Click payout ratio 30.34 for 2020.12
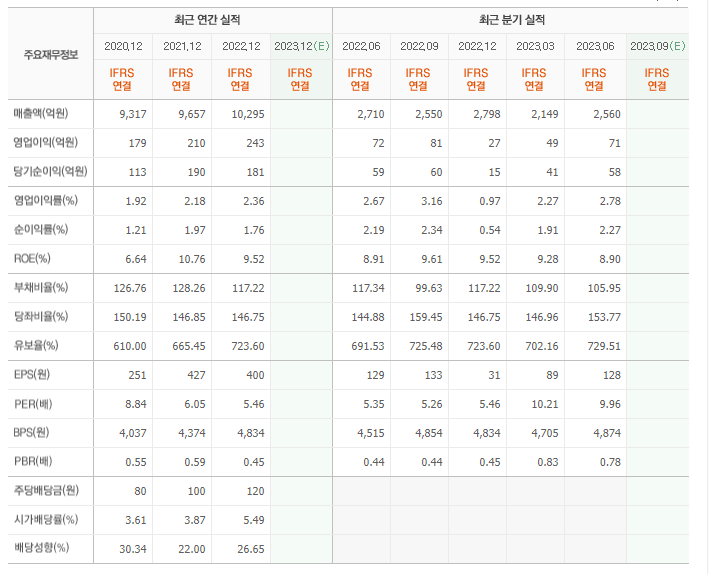 point(133,549)
